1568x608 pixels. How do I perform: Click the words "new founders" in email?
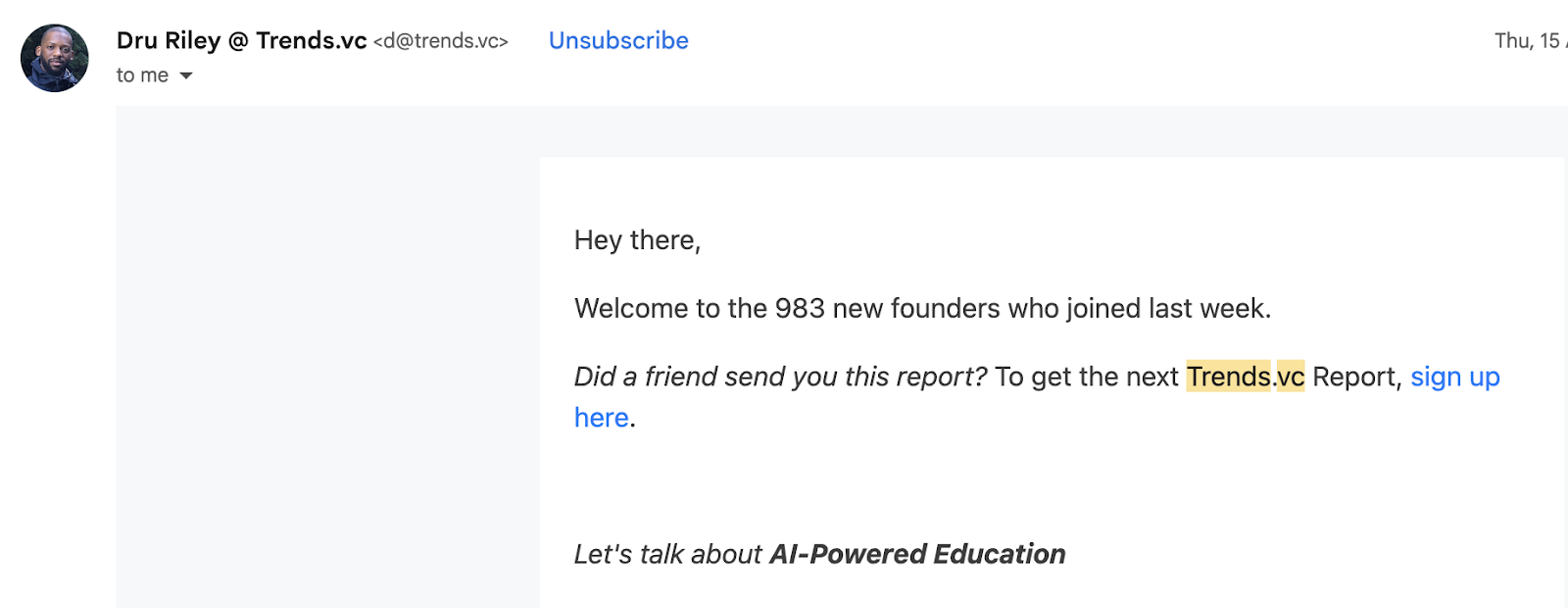[x=916, y=309]
